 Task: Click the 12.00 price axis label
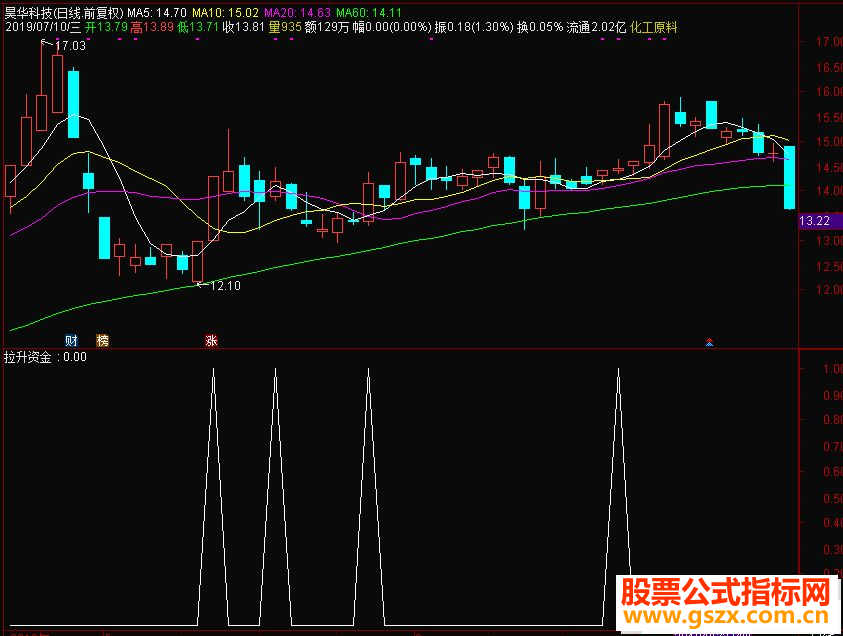pos(828,290)
